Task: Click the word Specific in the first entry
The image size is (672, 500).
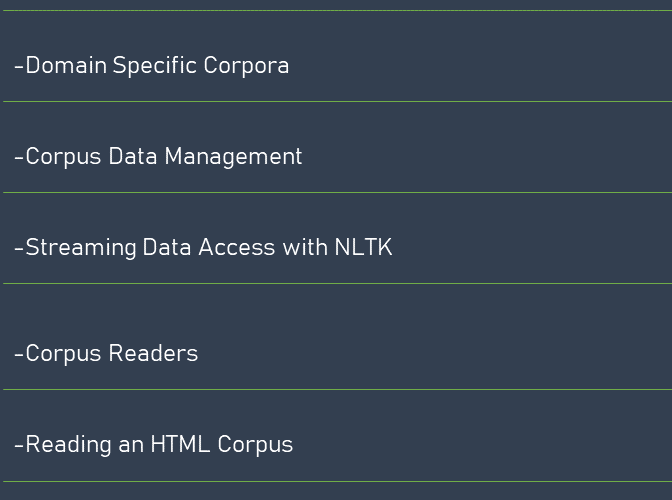Action: tap(154, 66)
